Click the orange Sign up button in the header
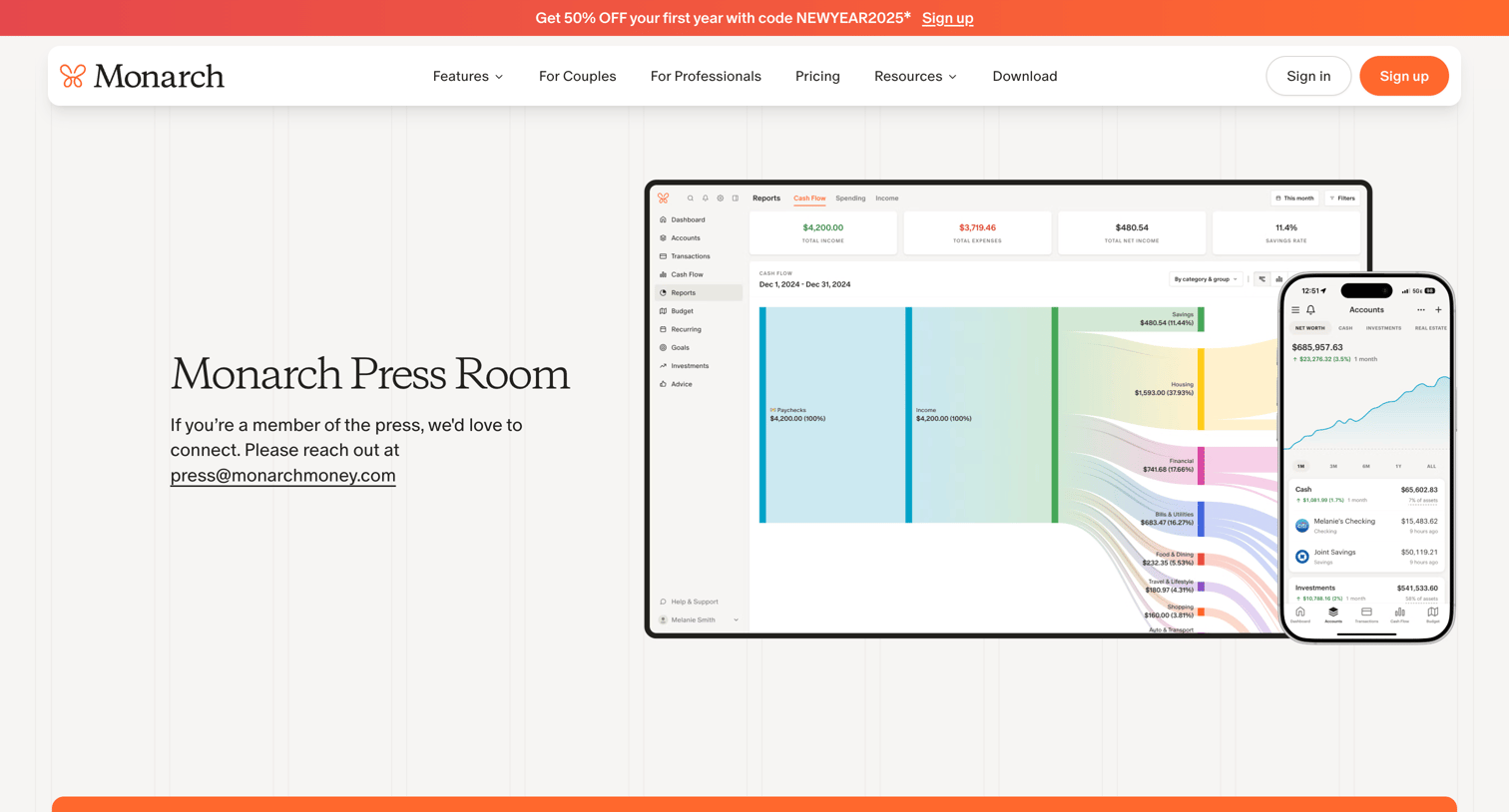This screenshot has width=1509, height=812. tap(1404, 76)
